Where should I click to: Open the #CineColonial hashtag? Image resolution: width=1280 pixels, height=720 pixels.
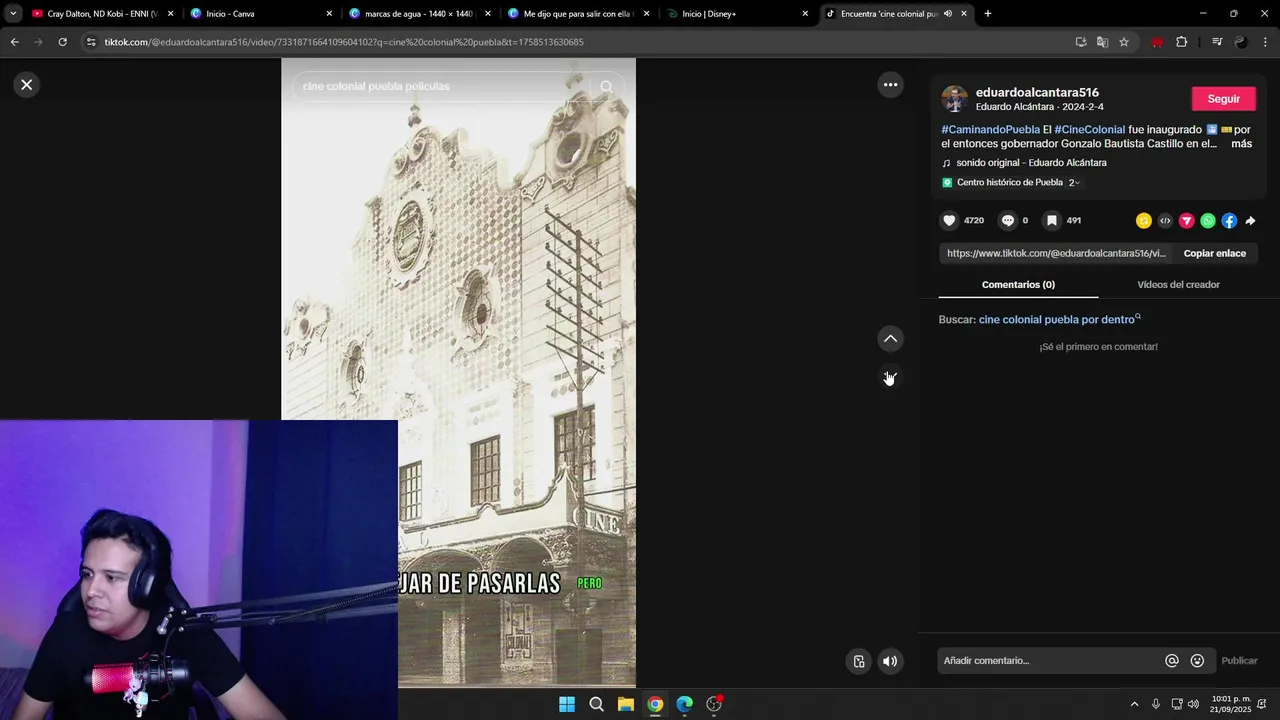[1089, 130]
